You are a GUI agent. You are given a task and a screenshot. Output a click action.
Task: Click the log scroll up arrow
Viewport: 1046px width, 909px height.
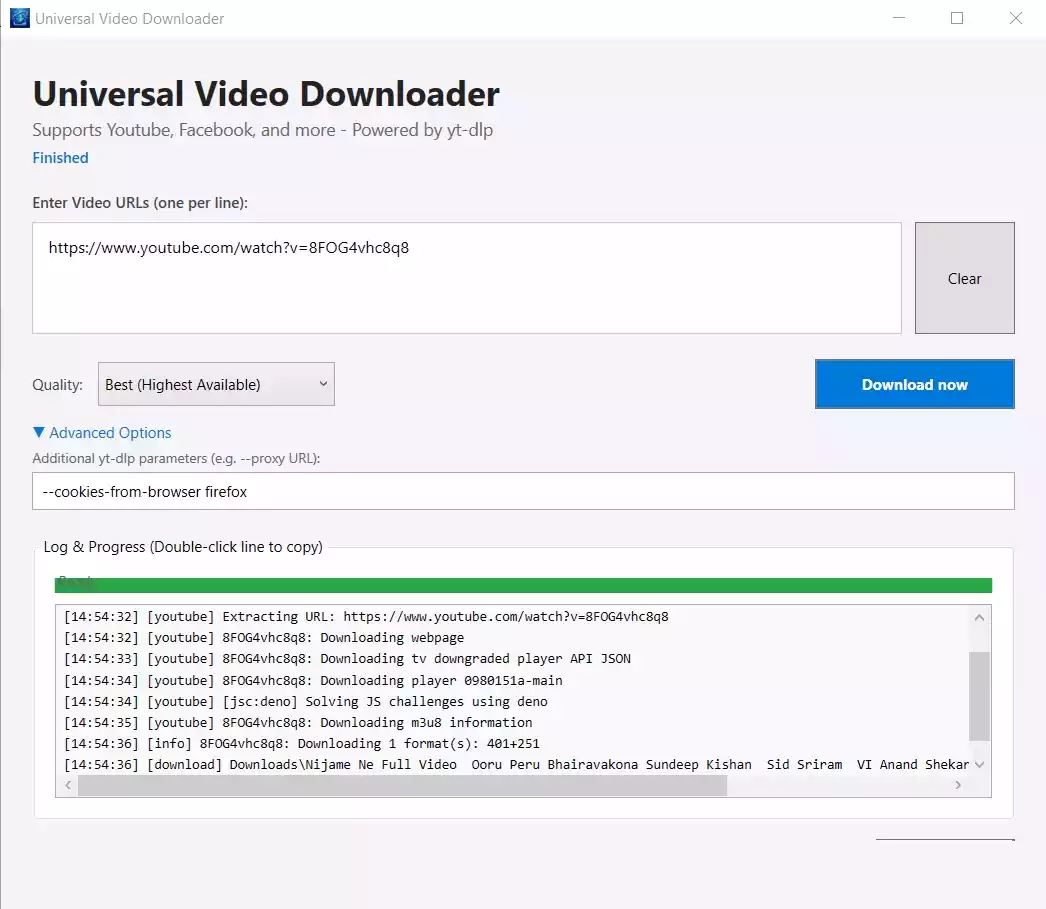(x=979, y=617)
